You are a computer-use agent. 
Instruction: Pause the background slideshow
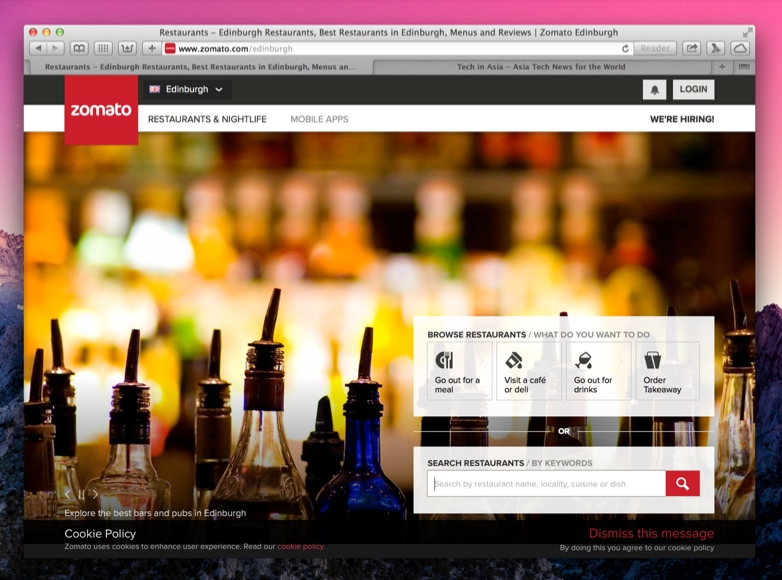81,494
